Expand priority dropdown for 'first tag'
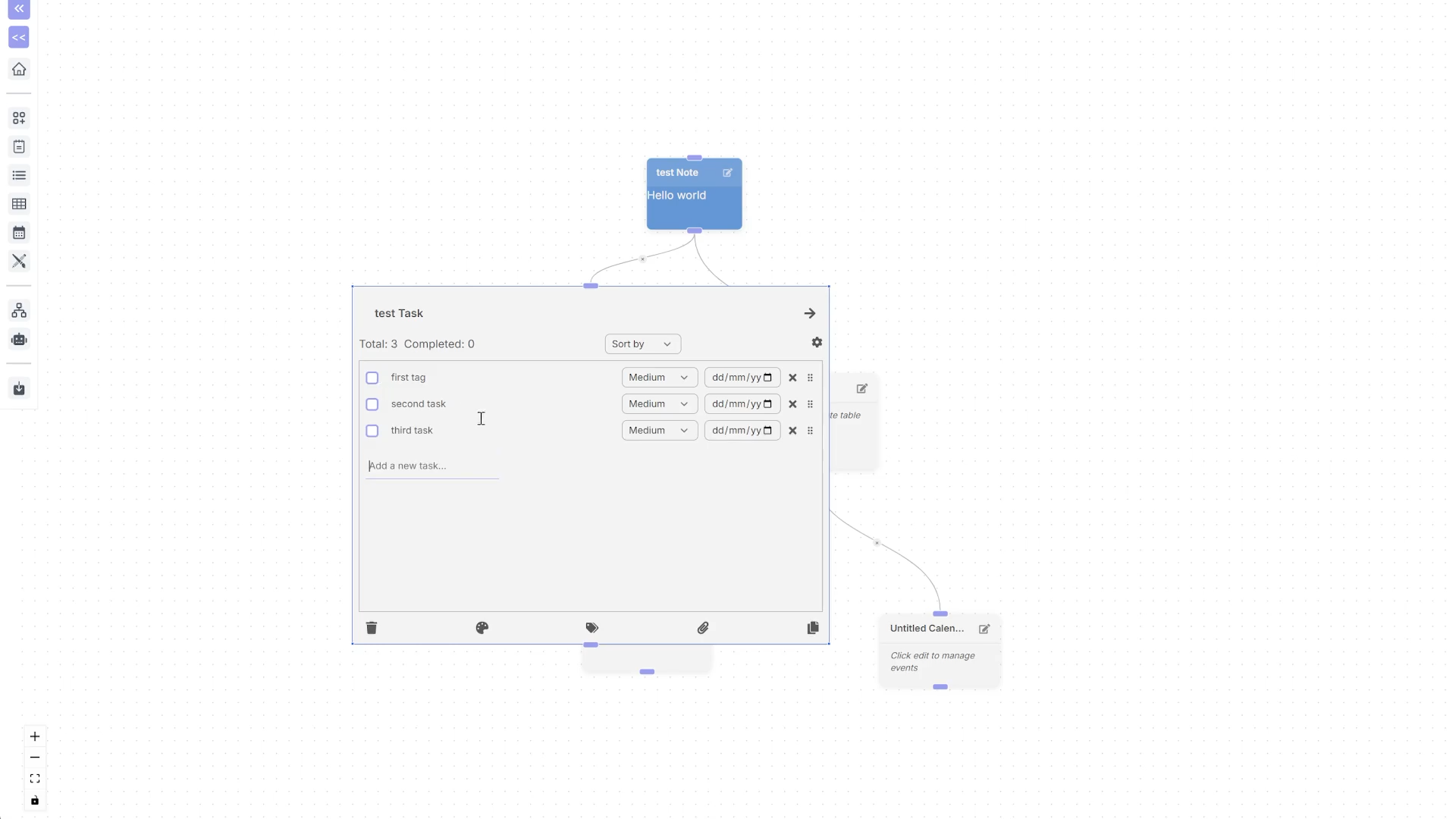Viewport: 1456px width, 819px height. click(x=659, y=378)
